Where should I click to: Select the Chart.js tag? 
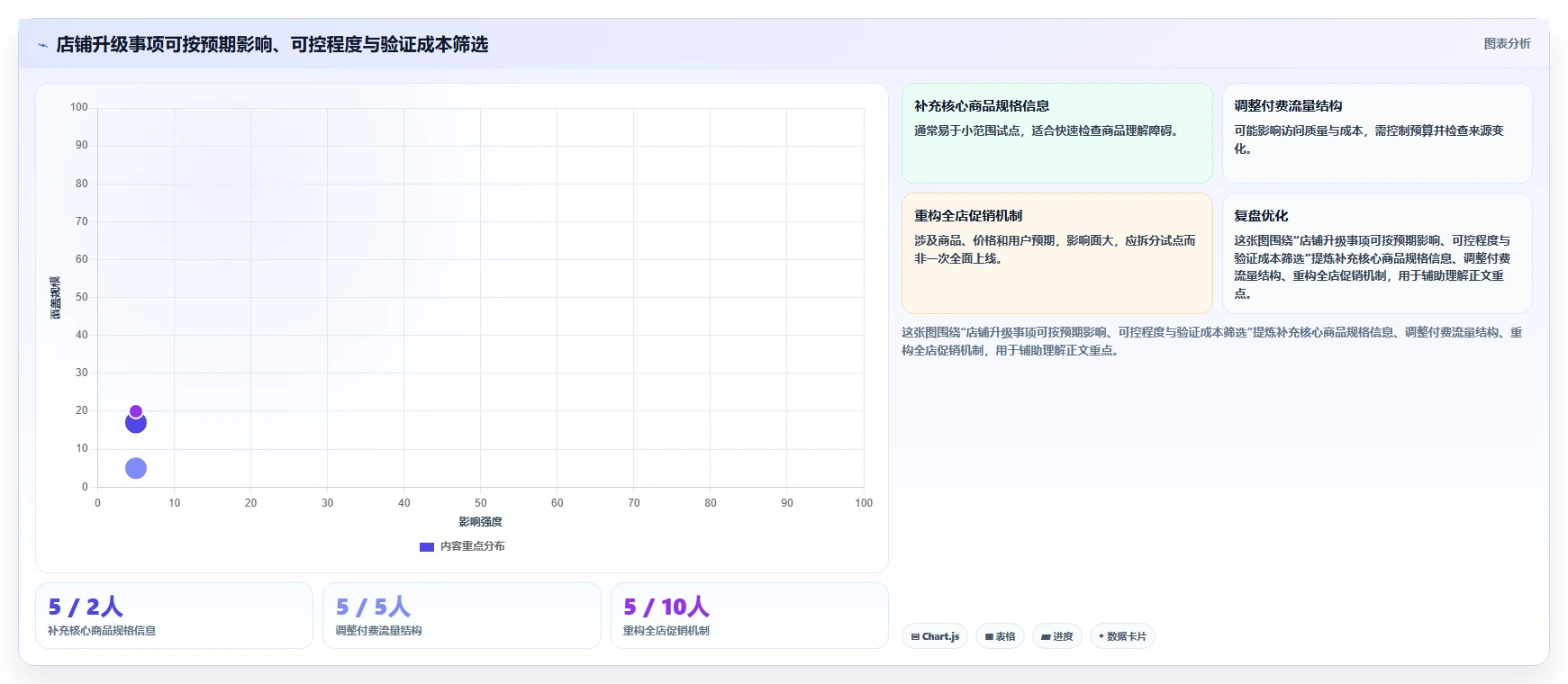point(935,636)
